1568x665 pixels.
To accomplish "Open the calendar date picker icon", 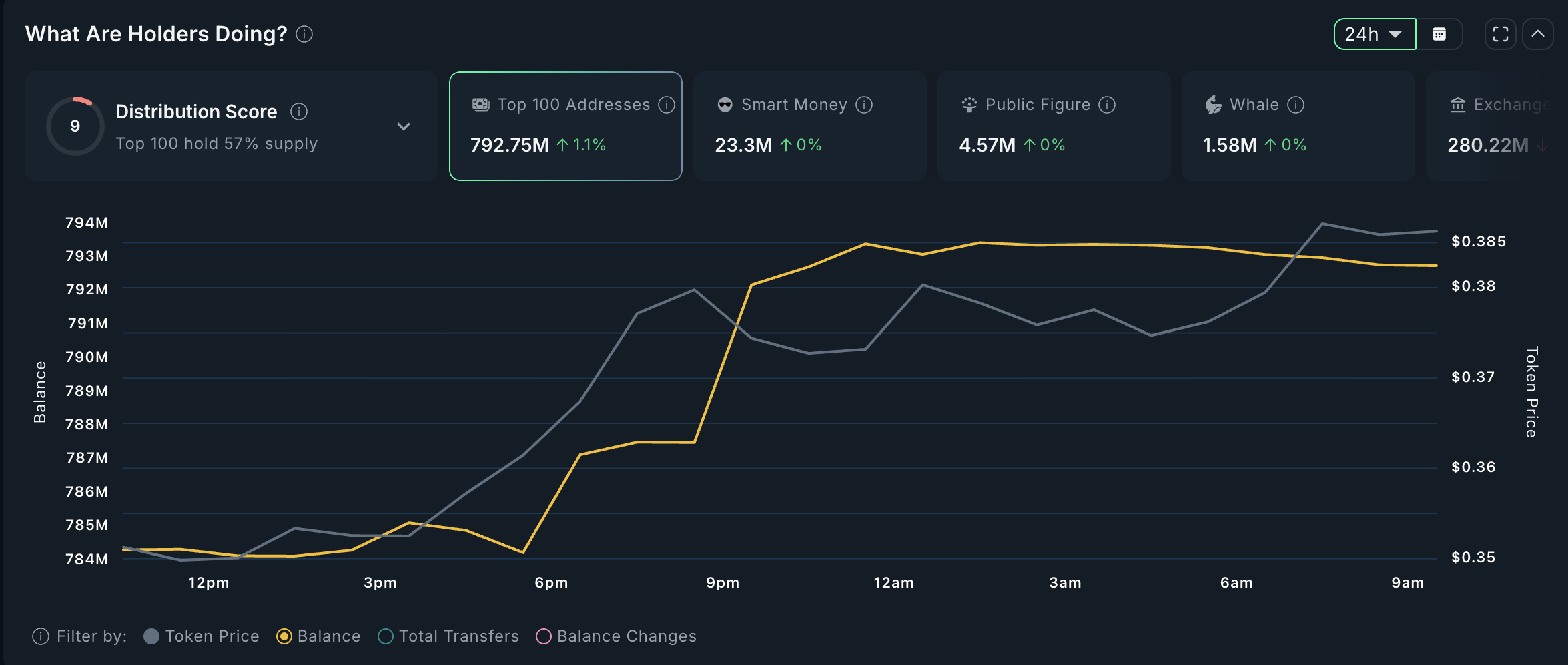I will click(x=1440, y=33).
